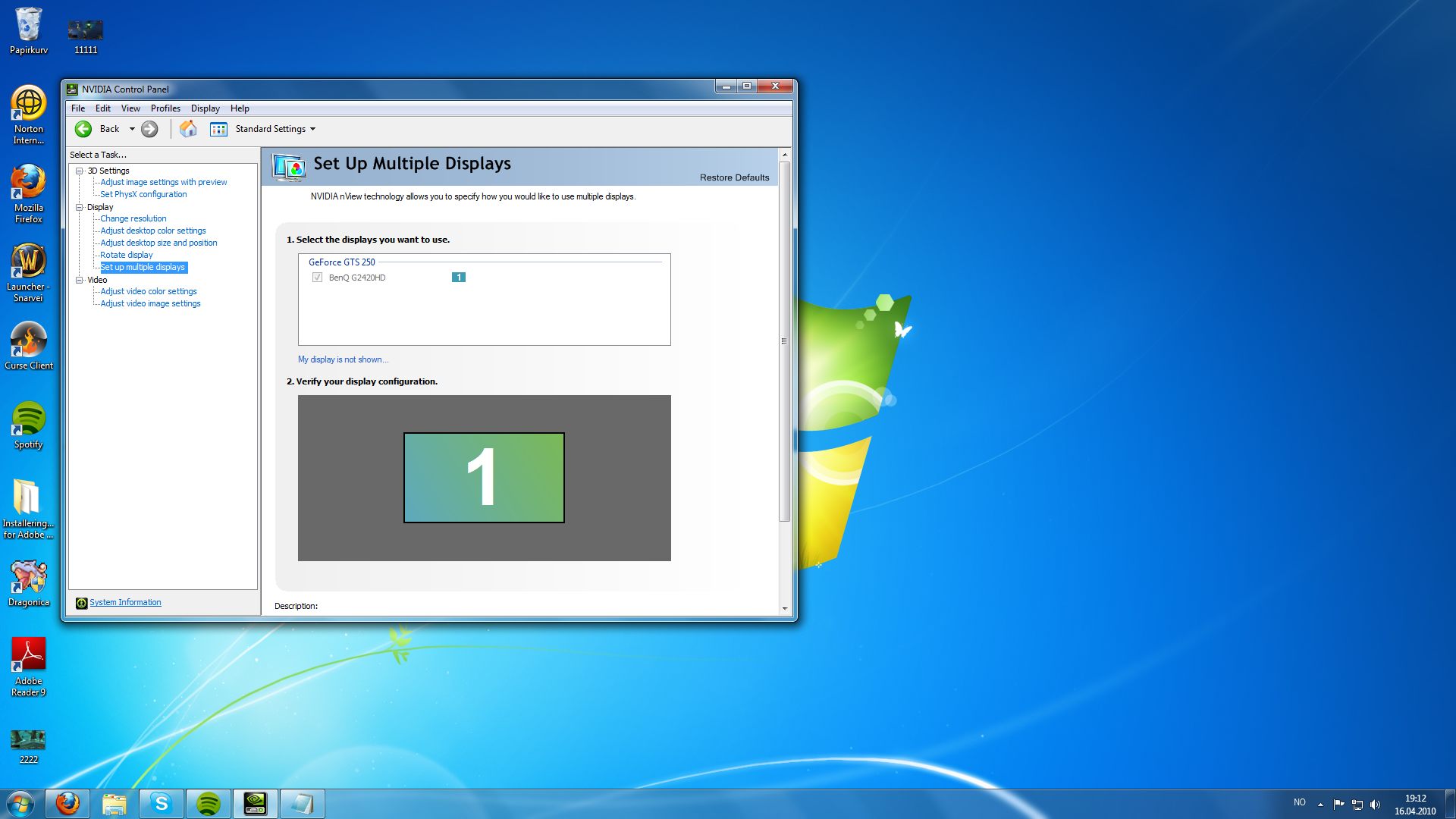The image size is (1456, 819).
Task: Select Adjust image settings with preview
Action: tap(164, 182)
